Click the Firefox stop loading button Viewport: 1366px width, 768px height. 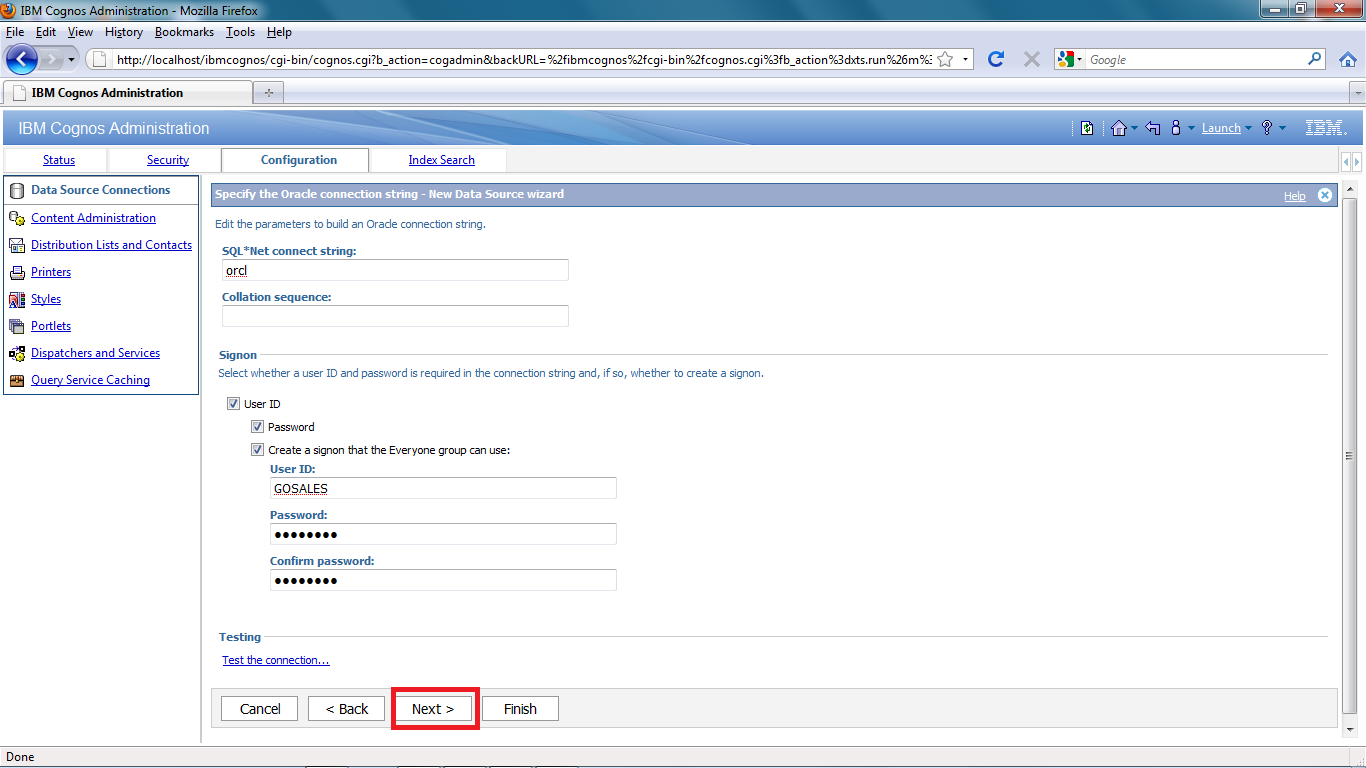(1032, 59)
